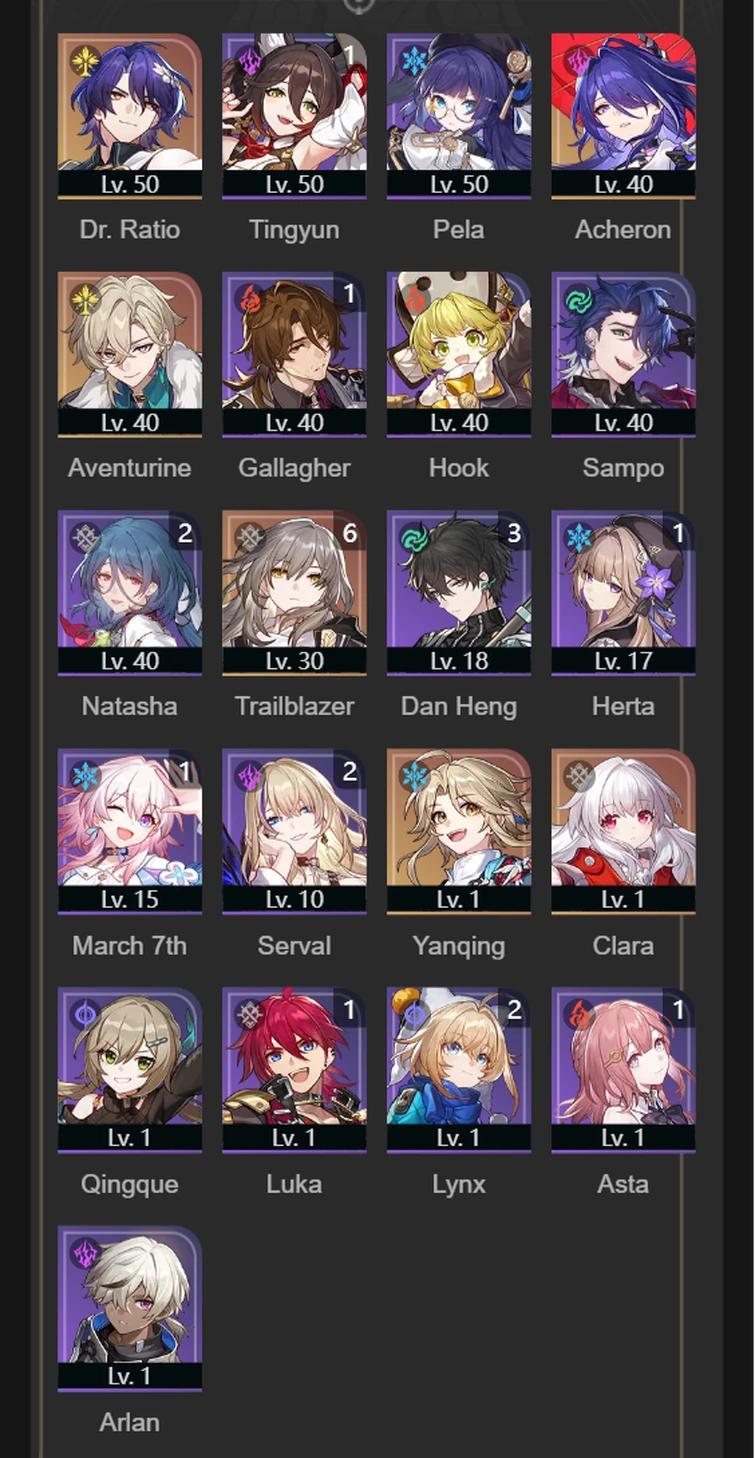Open Tingyun character card
Screen dimensions: 755x1458
coord(294,116)
